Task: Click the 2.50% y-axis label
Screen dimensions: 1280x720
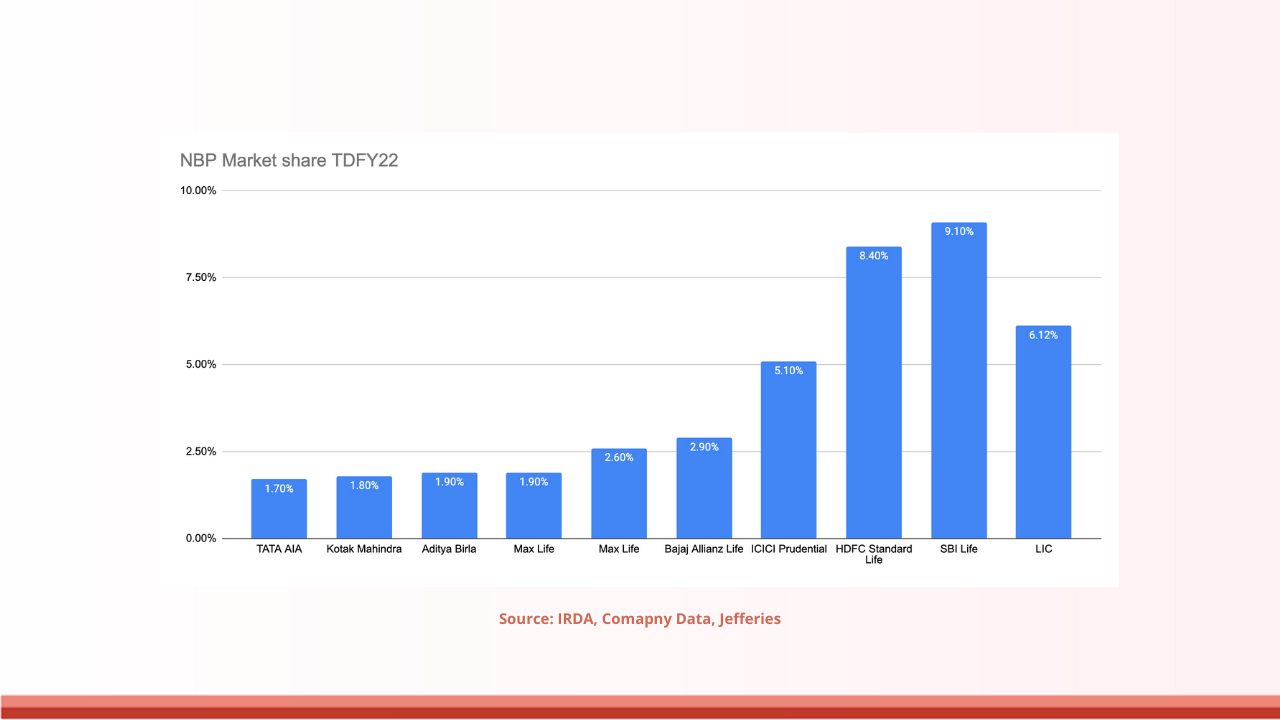Action: click(201, 452)
